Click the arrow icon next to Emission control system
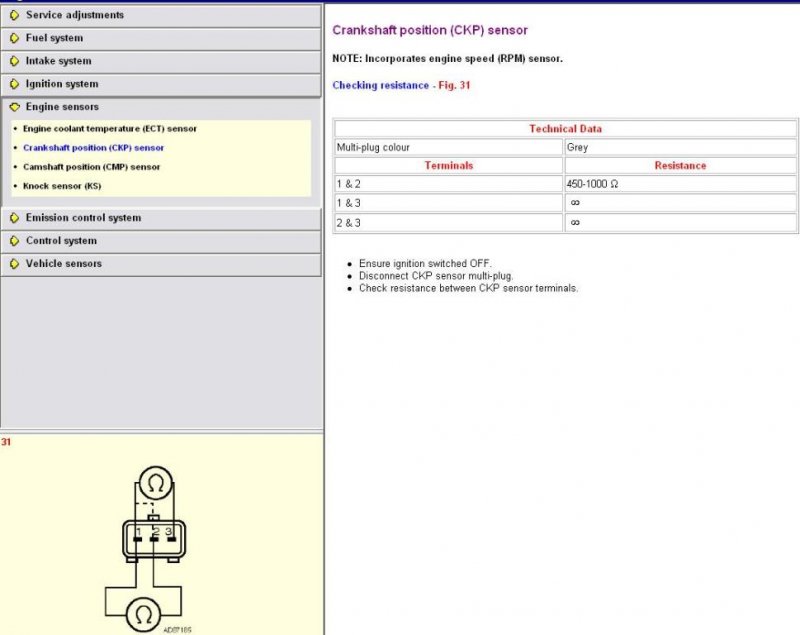Viewport: 800px width, 635px height. tap(14, 218)
